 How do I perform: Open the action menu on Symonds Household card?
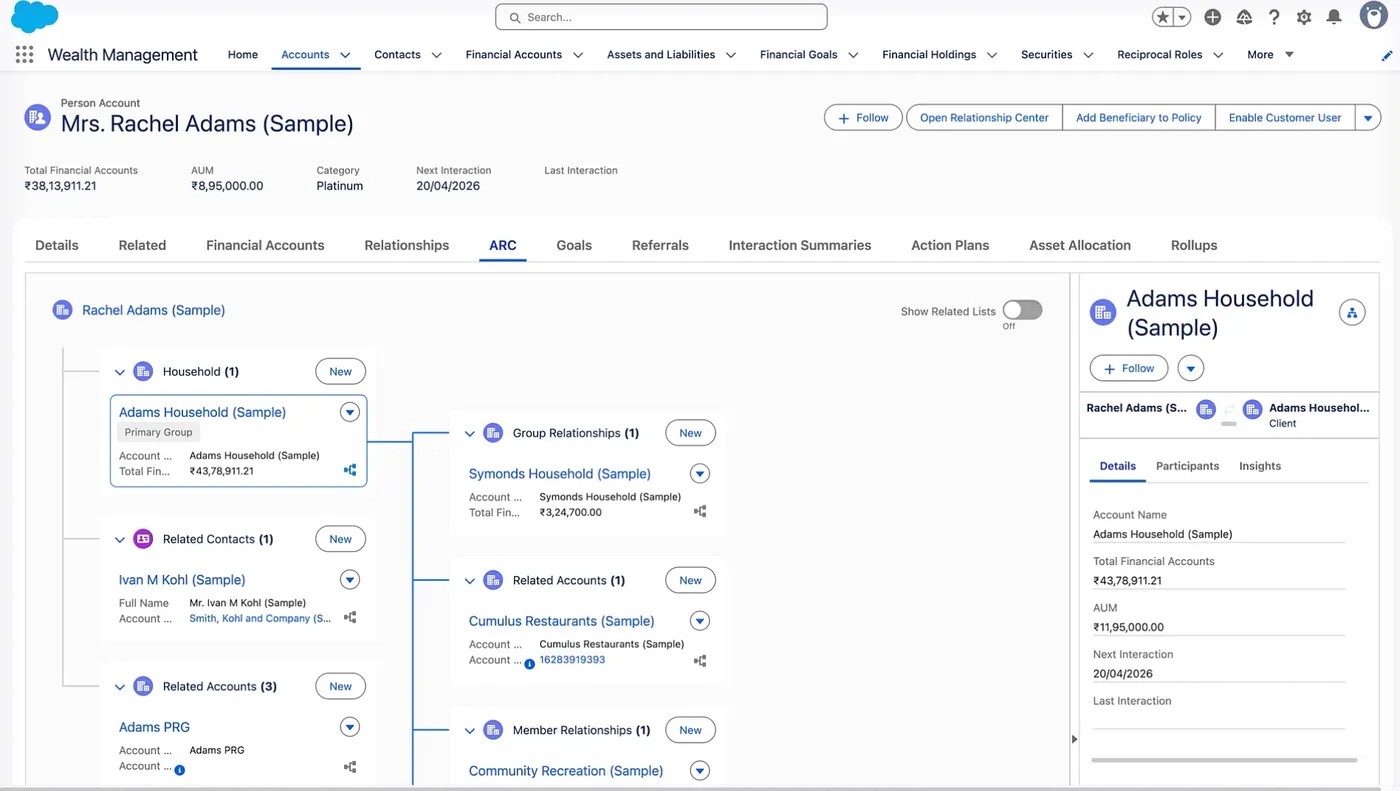[x=700, y=474]
